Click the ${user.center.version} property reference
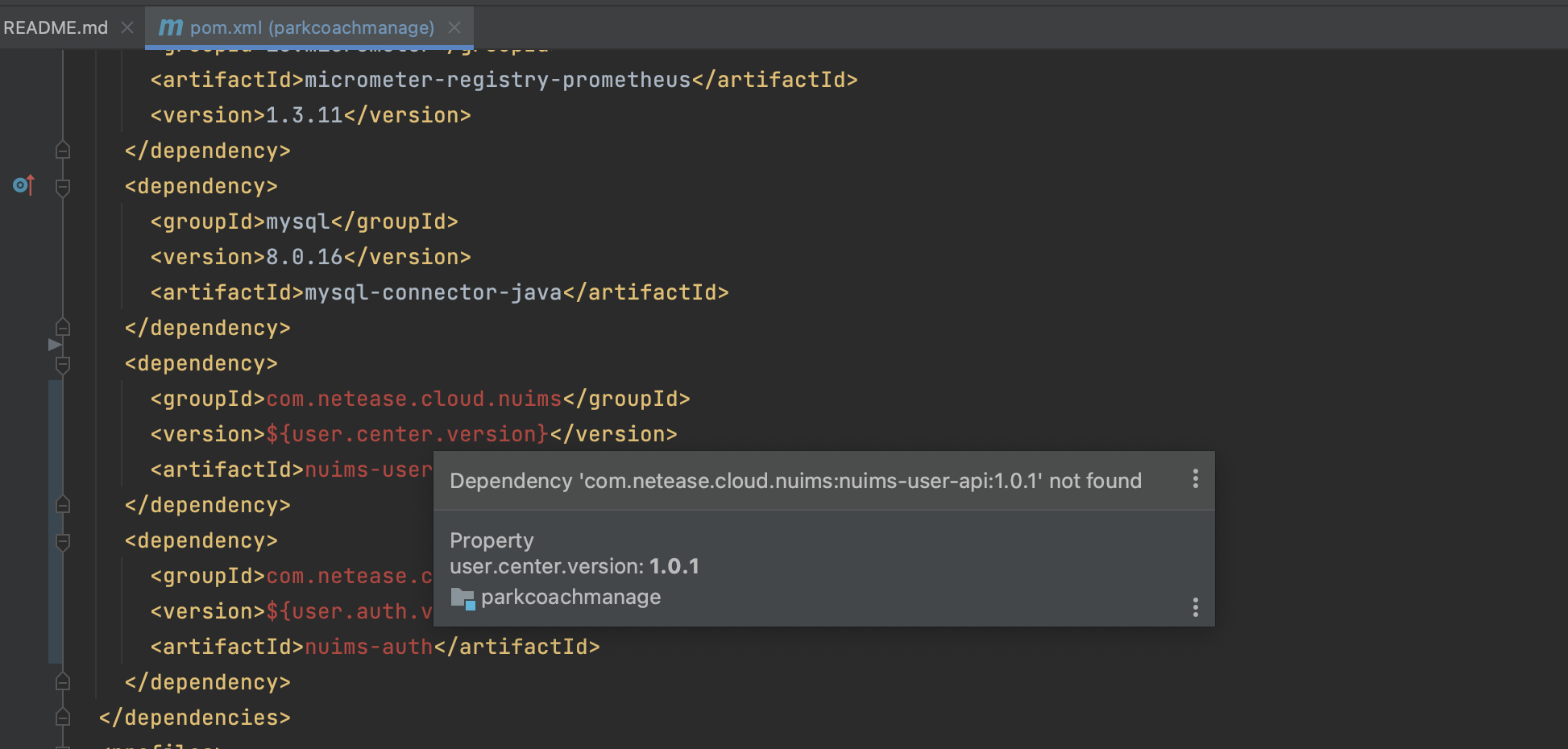 (x=408, y=434)
